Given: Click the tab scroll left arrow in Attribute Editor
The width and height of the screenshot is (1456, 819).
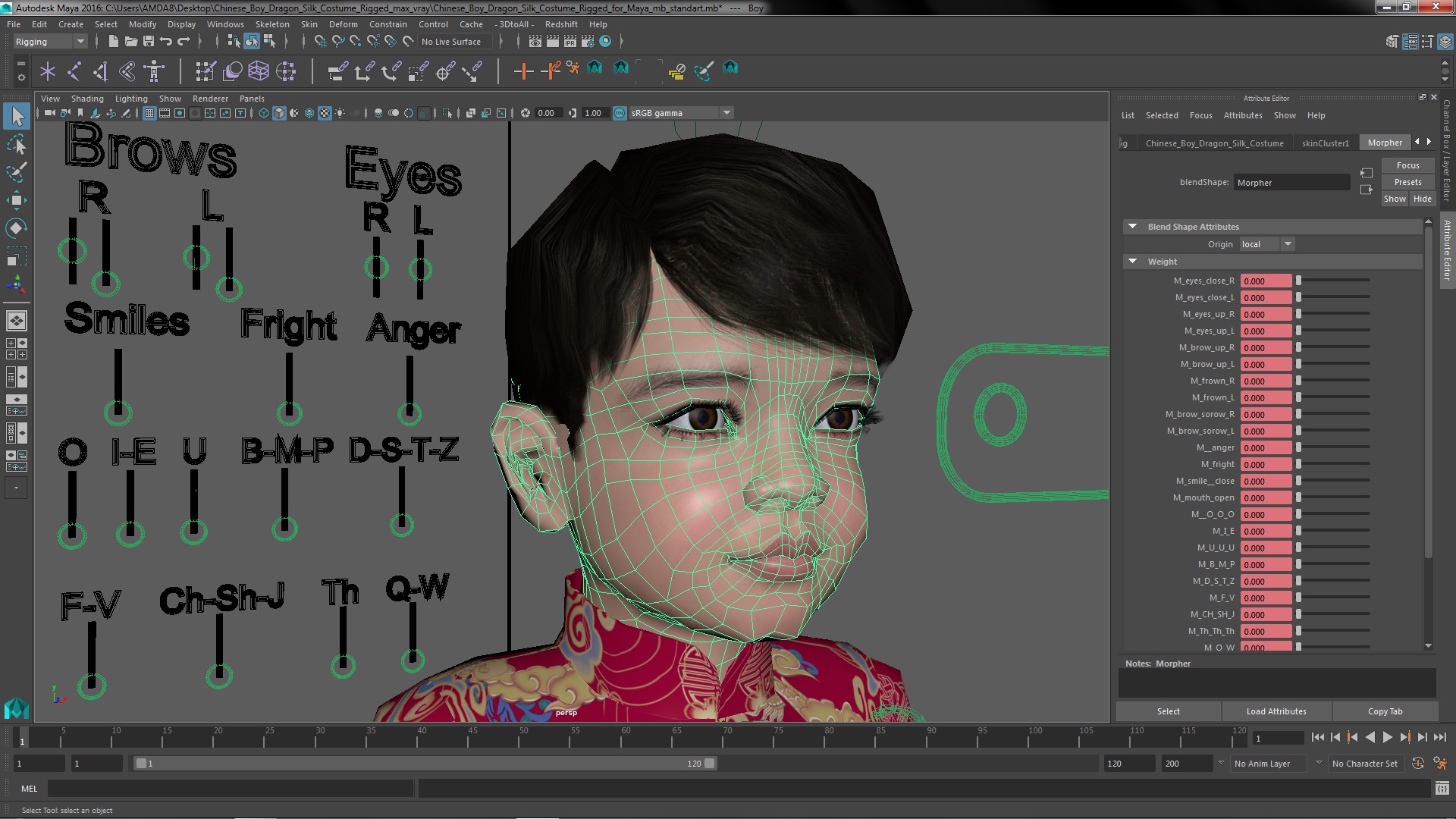Looking at the screenshot, I should [x=1417, y=142].
